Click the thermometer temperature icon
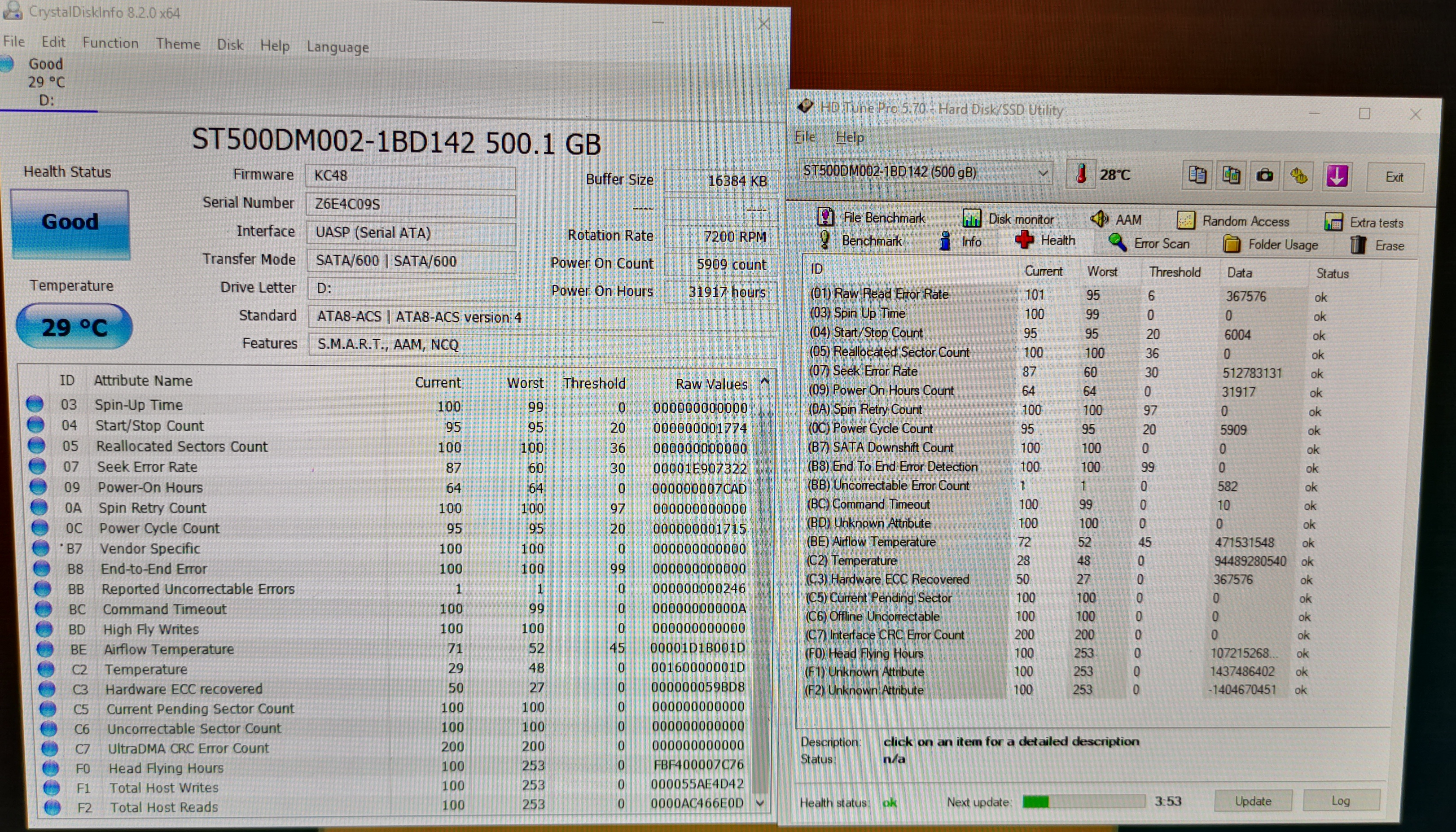The height and width of the screenshot is (832, 1456). (1081, 174)
